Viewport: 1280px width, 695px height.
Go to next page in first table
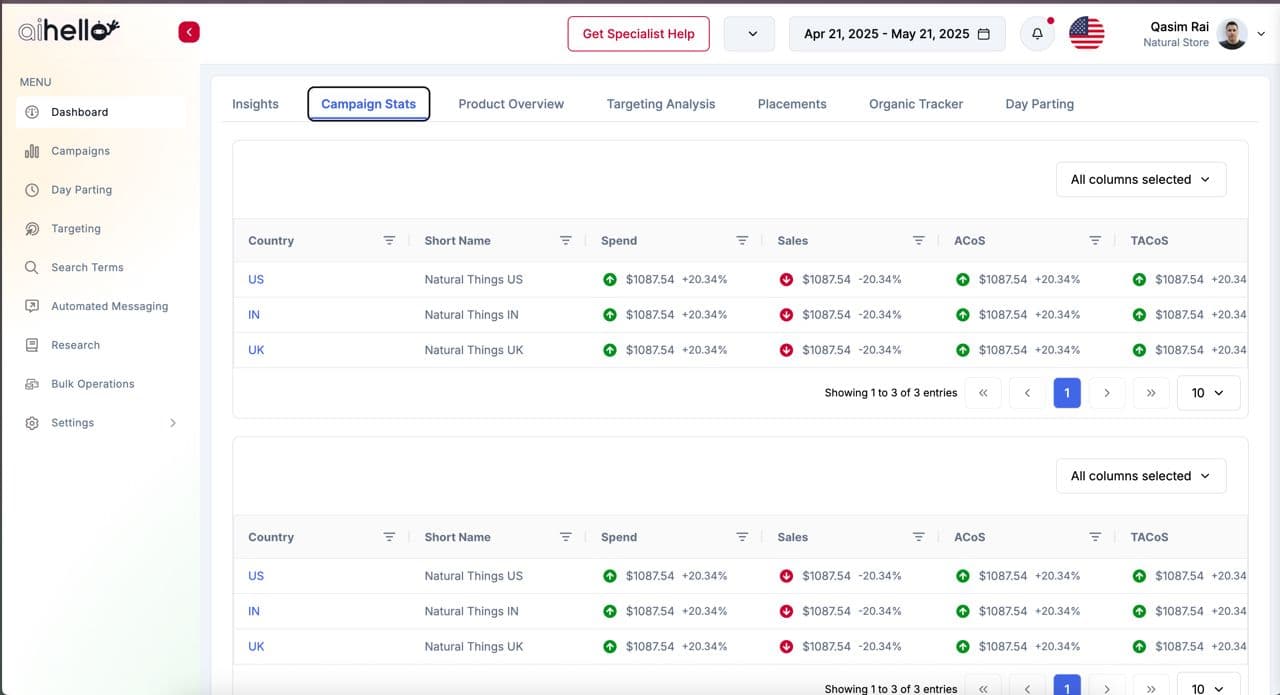click(x=1107, y=393)
